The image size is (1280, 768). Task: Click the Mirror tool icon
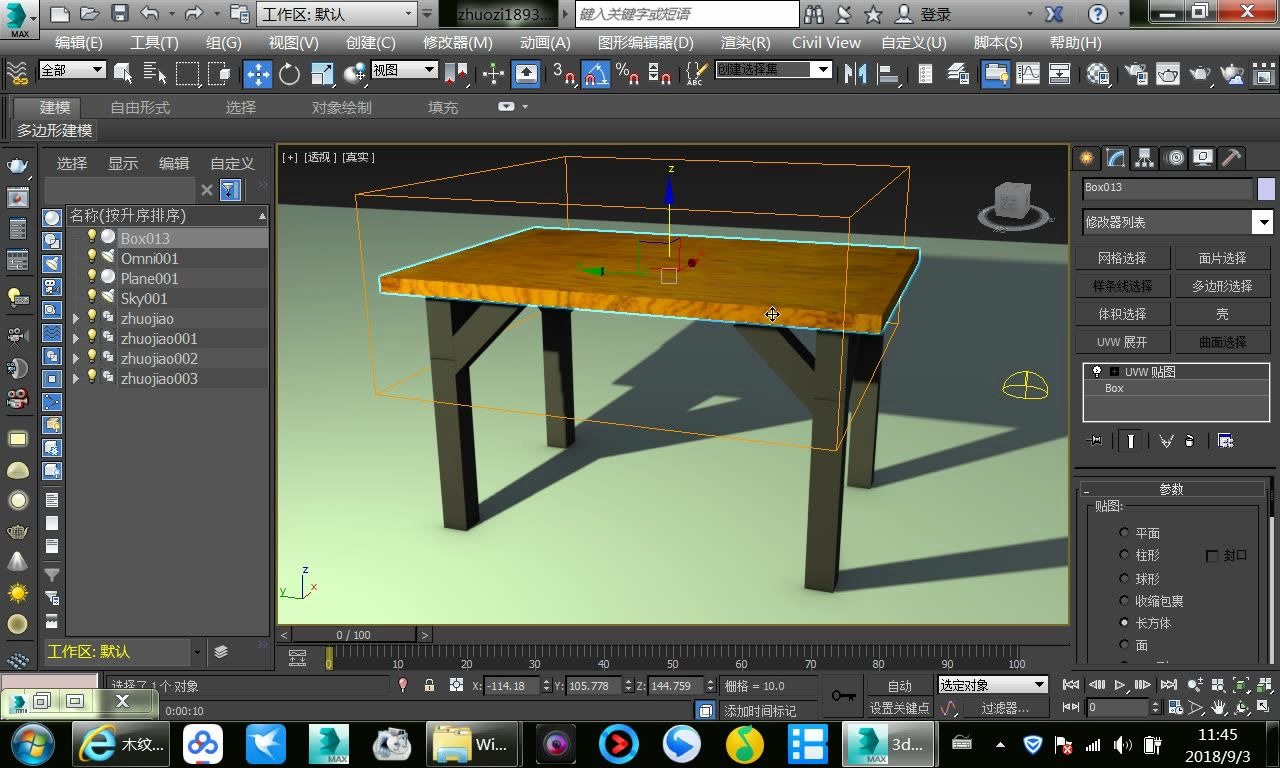pyautogui.click(x=855, y=74)
